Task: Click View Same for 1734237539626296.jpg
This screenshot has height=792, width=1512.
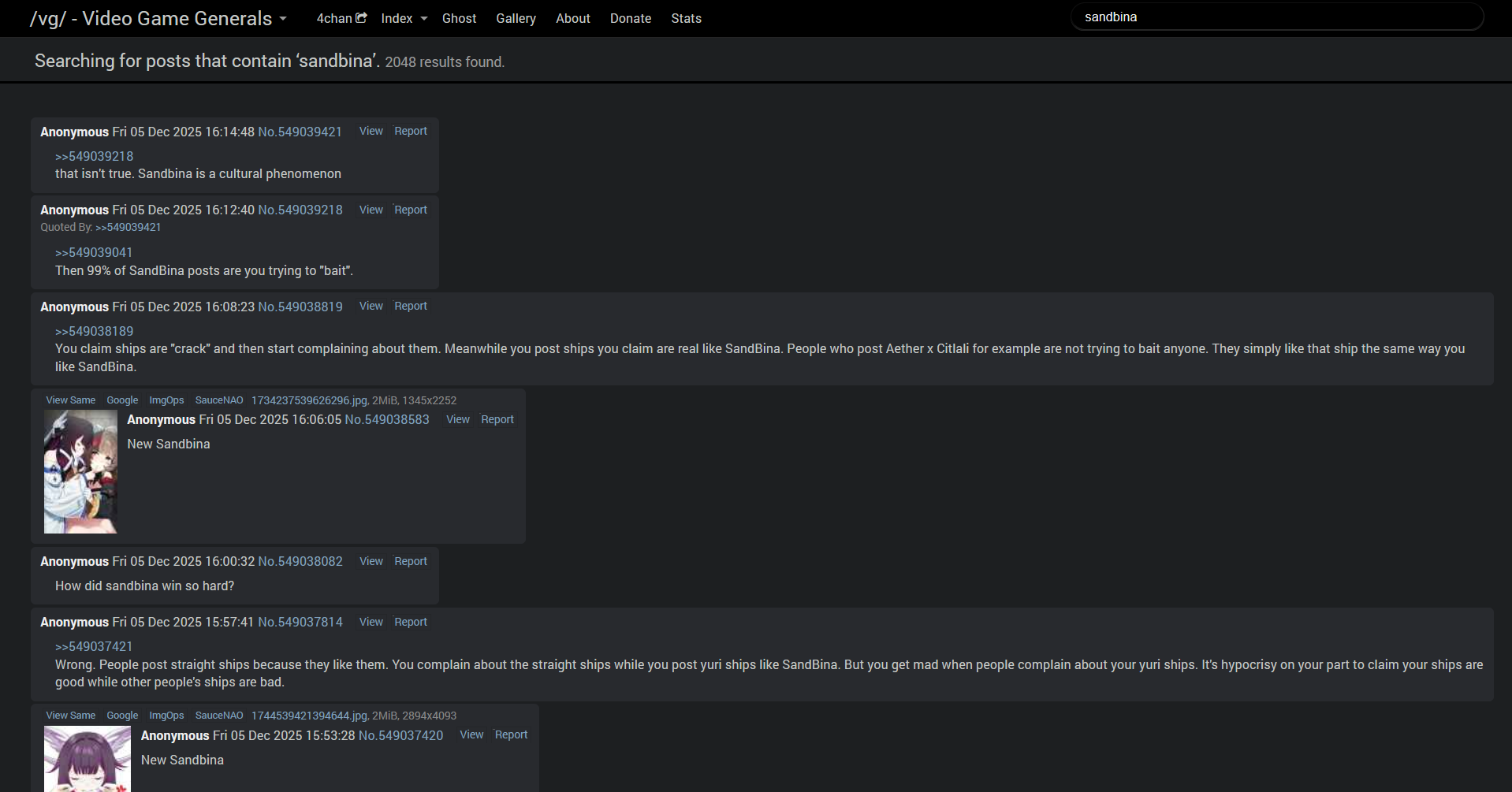Action: [71, 400]
